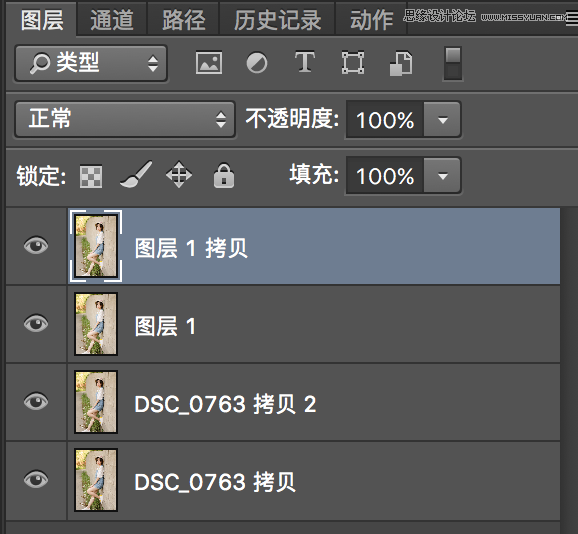
Task: Filter for type layers T icon
Action: [x=304, y=62]
